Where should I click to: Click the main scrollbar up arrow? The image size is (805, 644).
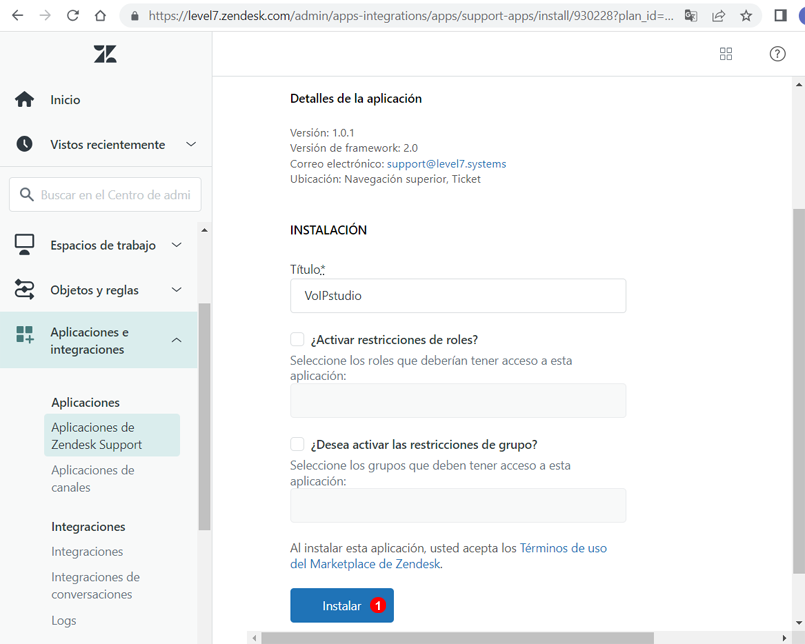click(x=799, y=84)
